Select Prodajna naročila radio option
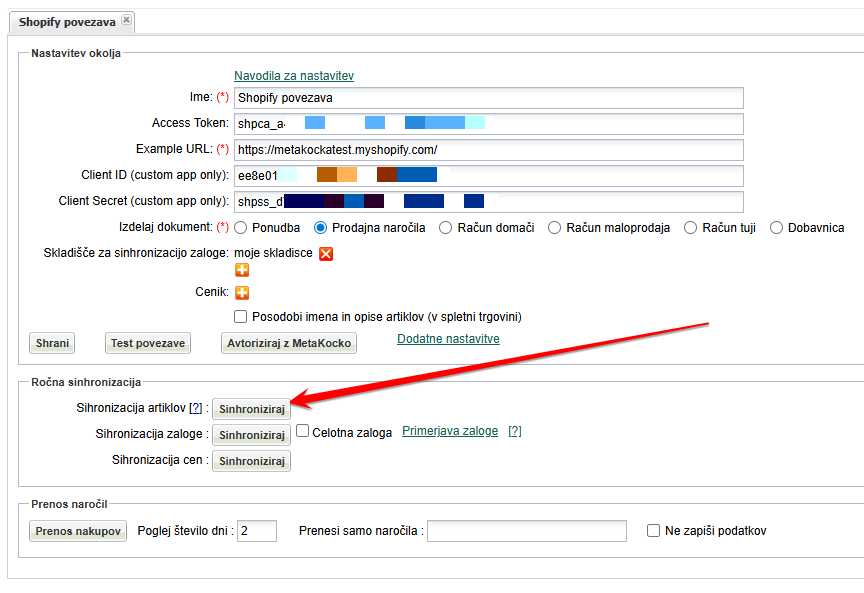Image resolution: width=864 pixels, height=593 pixels. click(320, 228)
